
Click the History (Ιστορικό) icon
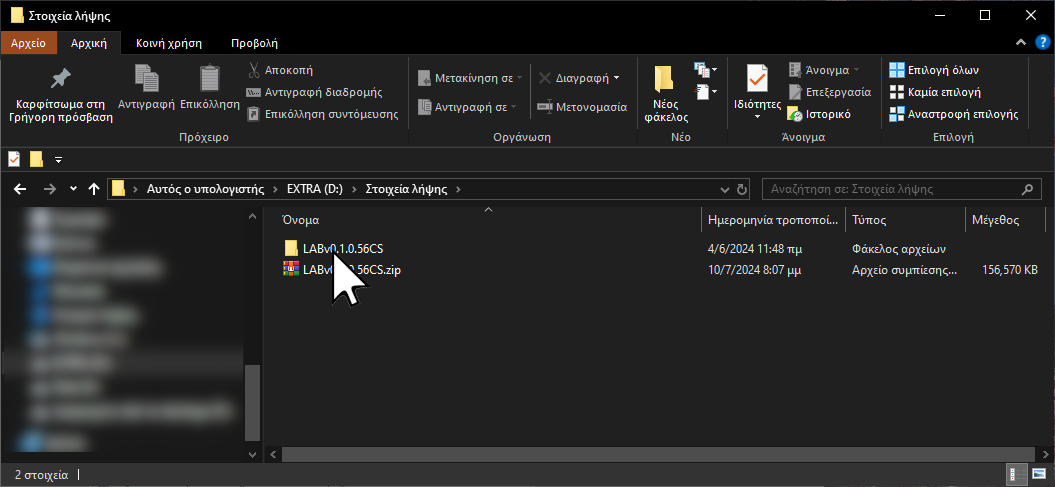(x=795, y=114)
